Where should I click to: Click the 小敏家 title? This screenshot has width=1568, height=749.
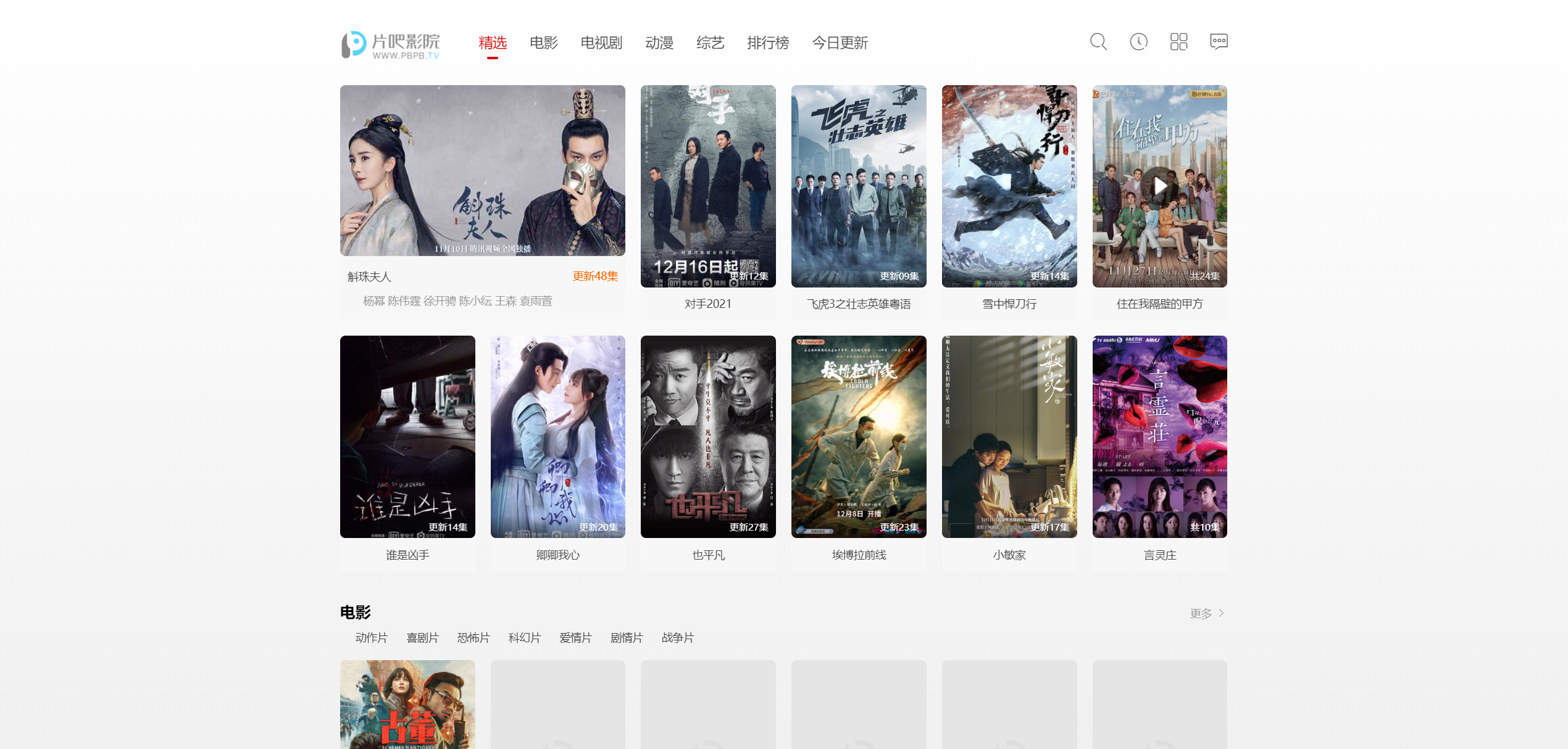point(1009,555)
